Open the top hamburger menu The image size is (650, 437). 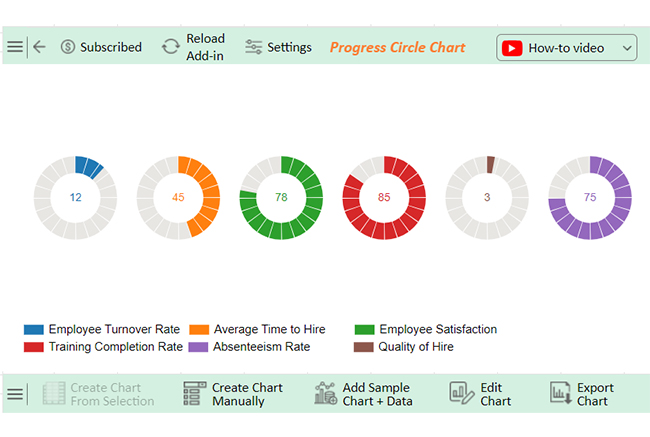point(15,47)
